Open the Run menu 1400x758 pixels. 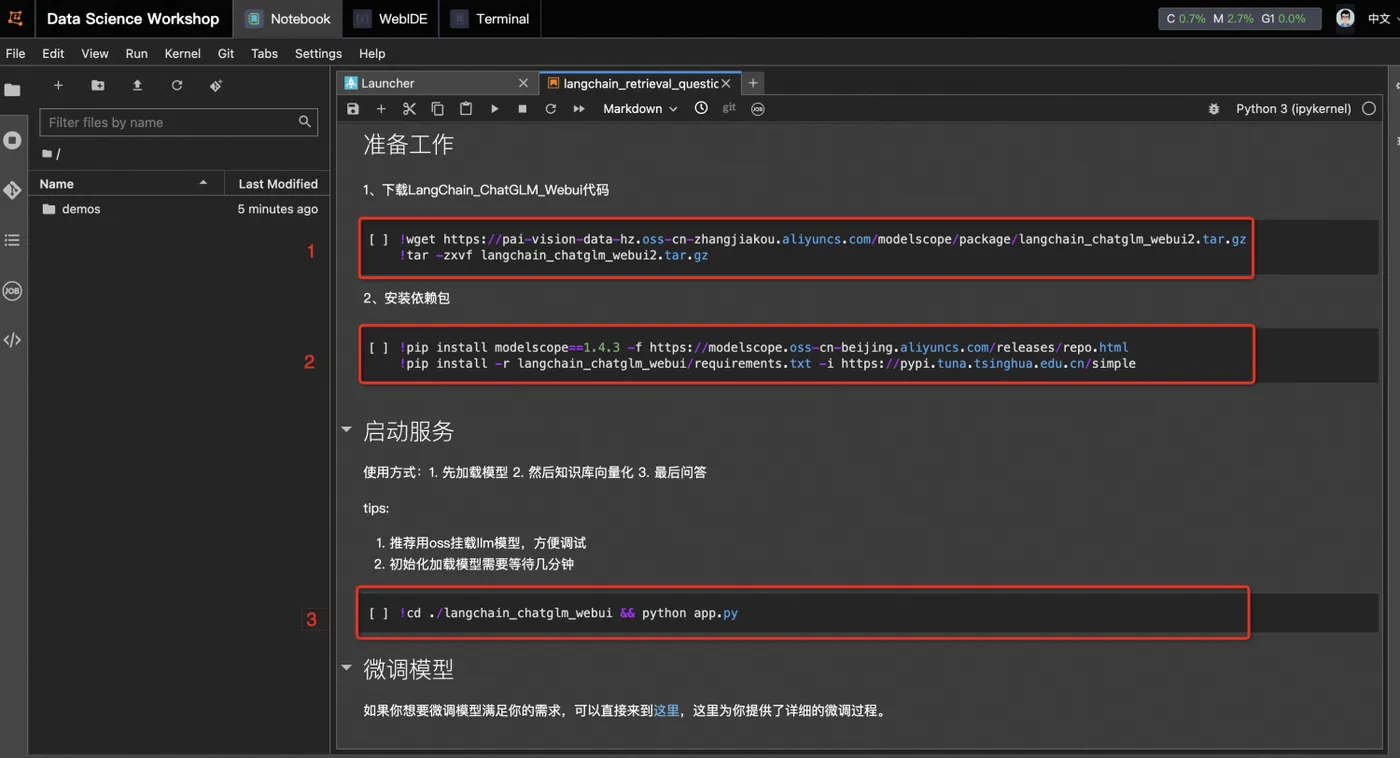tap(137, 53)
